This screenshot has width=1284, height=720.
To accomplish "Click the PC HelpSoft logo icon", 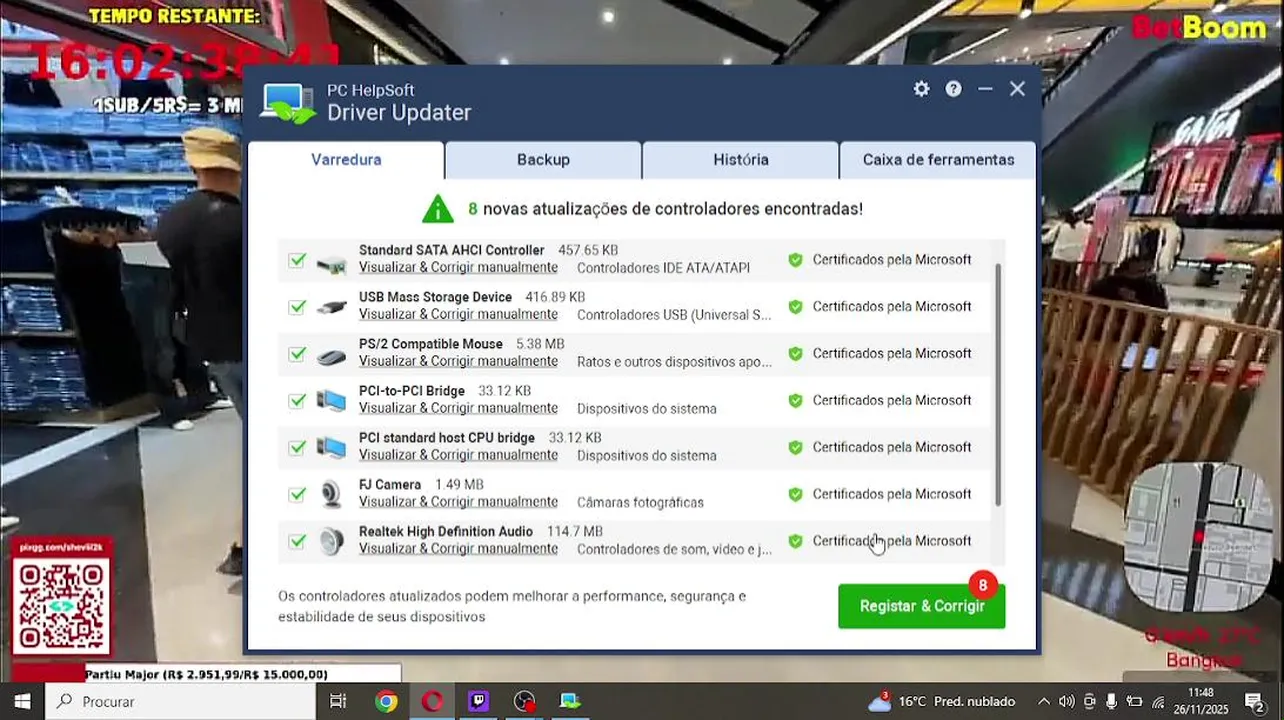I will [288, 102].
